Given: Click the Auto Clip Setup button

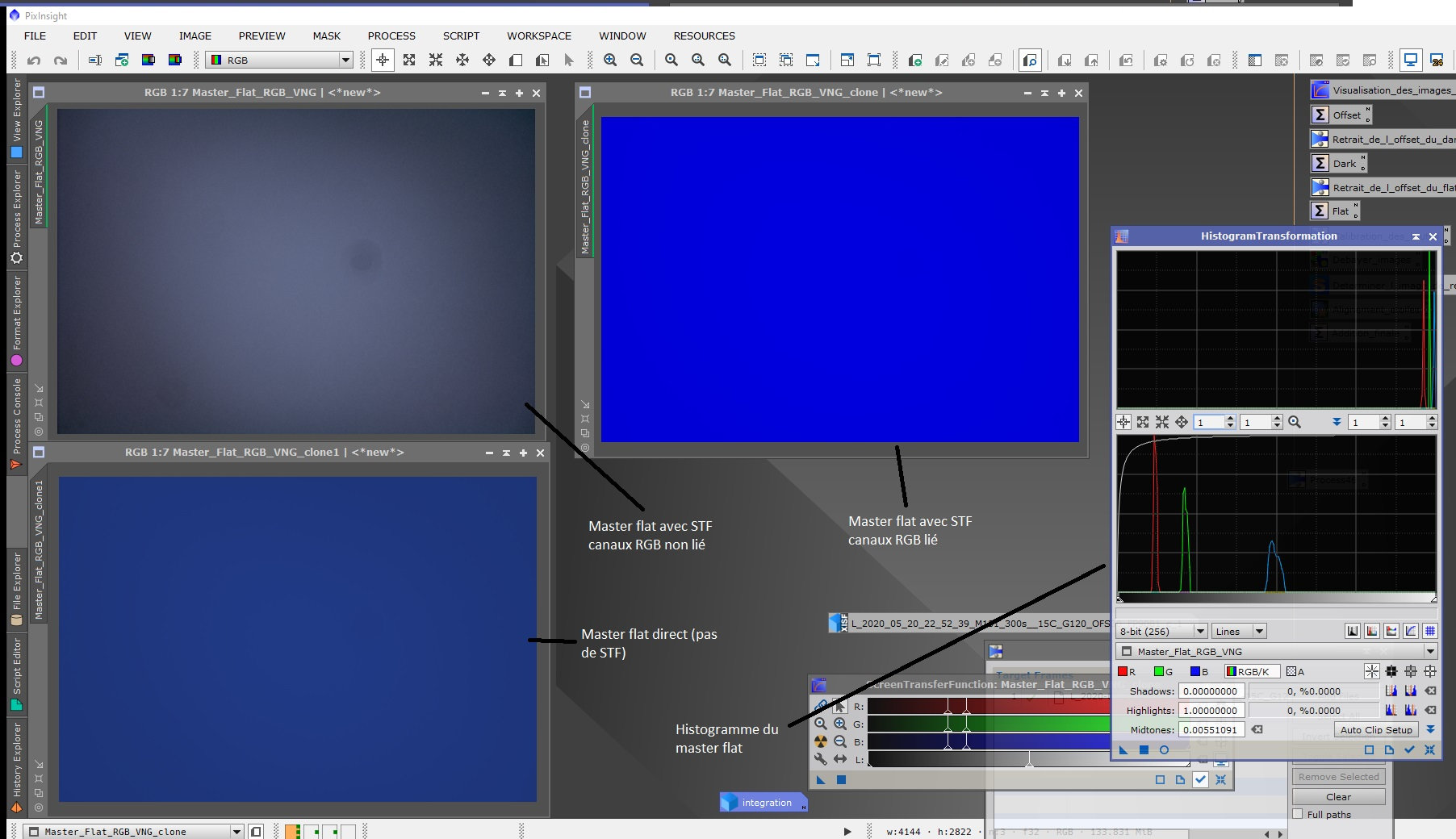Looking at the screenshot, I should pyautogui.click(x=1376, y=729).
